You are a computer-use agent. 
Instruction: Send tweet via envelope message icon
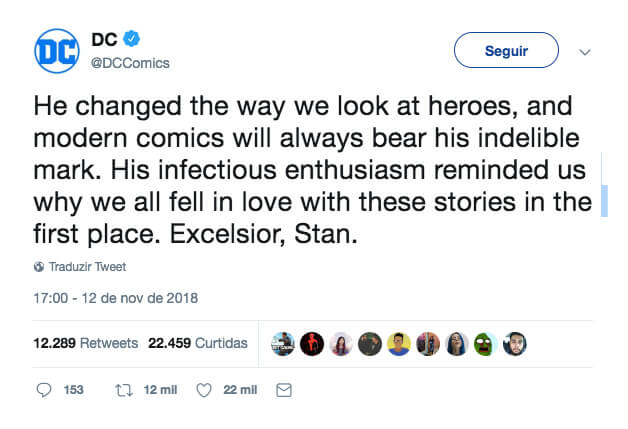point(283,389)
